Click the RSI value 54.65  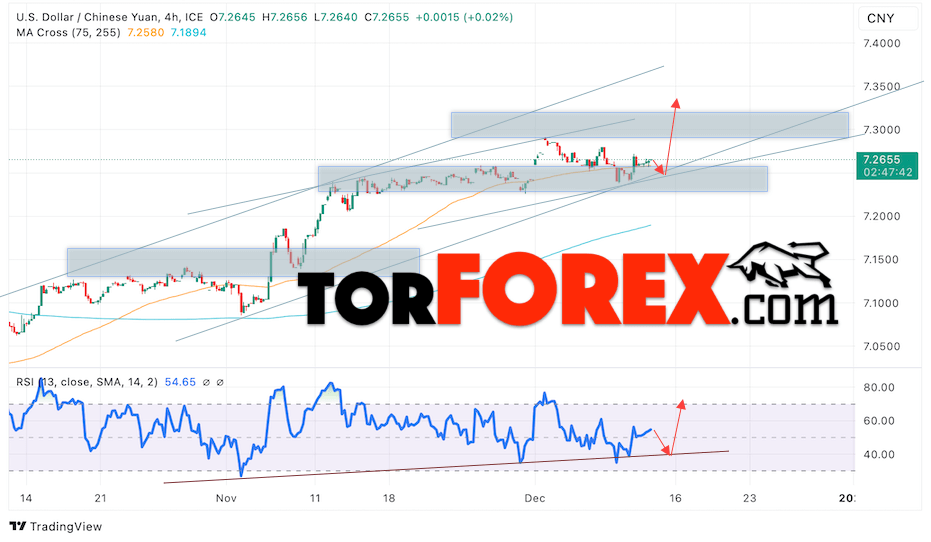tap(180, 382)
